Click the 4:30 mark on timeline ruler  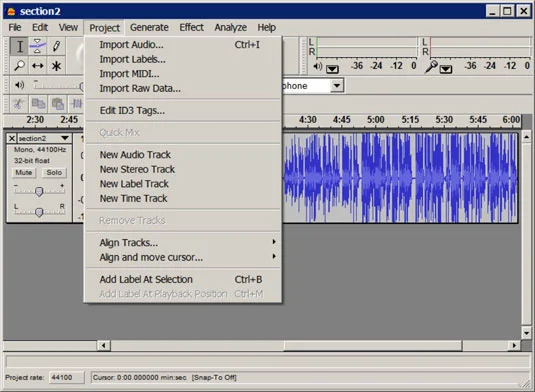(307, 120)
